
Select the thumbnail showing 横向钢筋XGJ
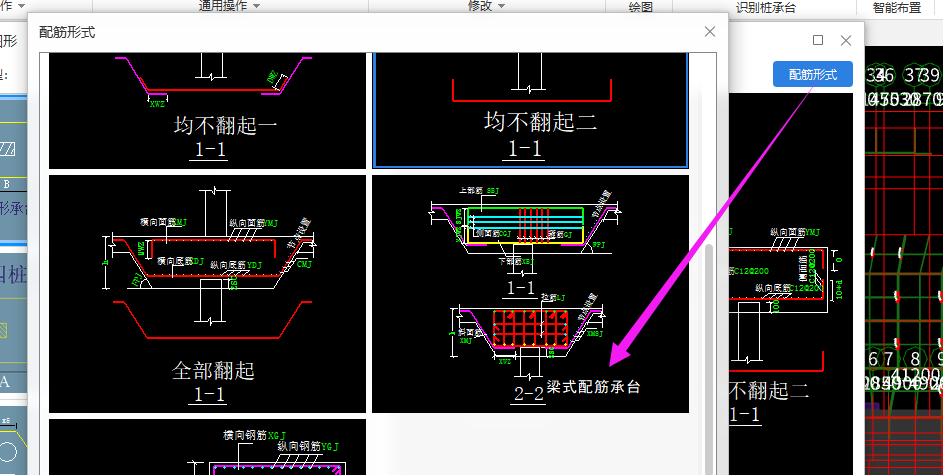(x=207, y=447)
